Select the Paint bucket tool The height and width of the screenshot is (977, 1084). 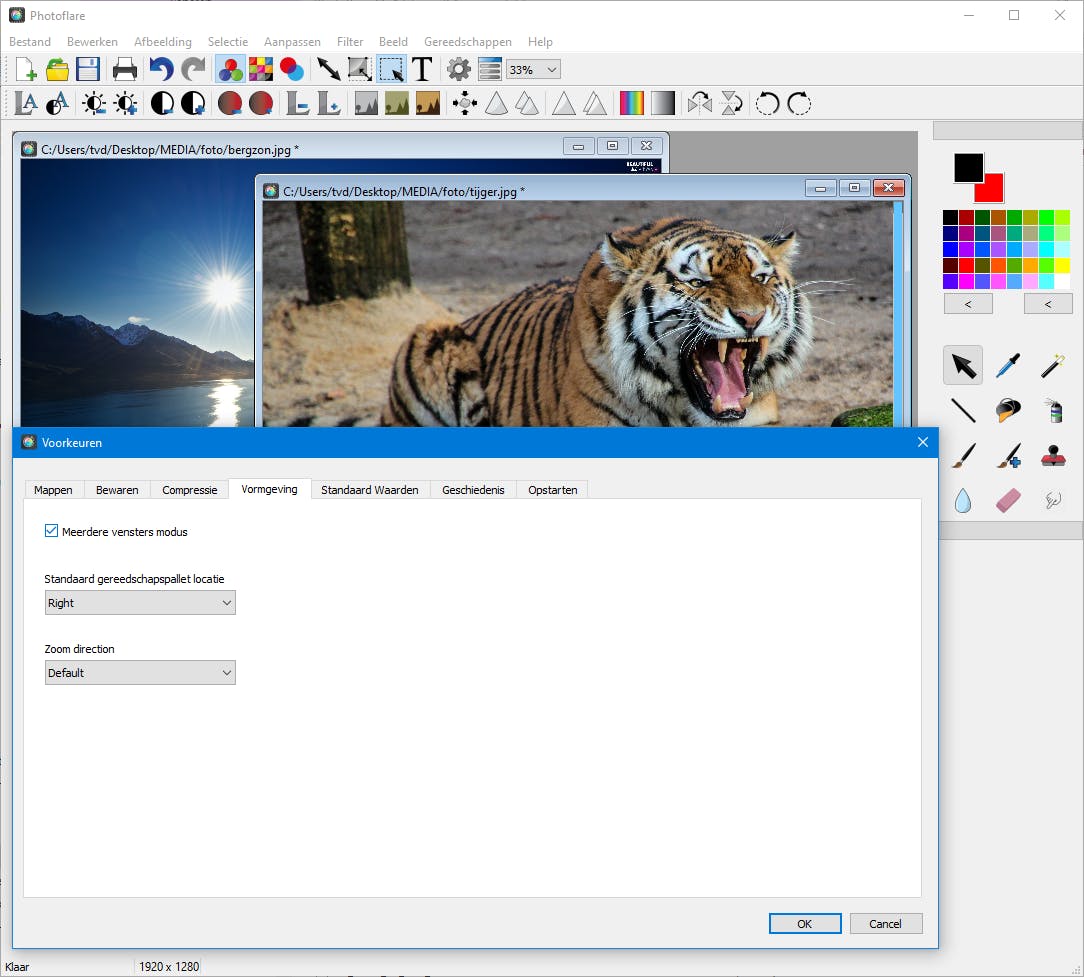1008,410
